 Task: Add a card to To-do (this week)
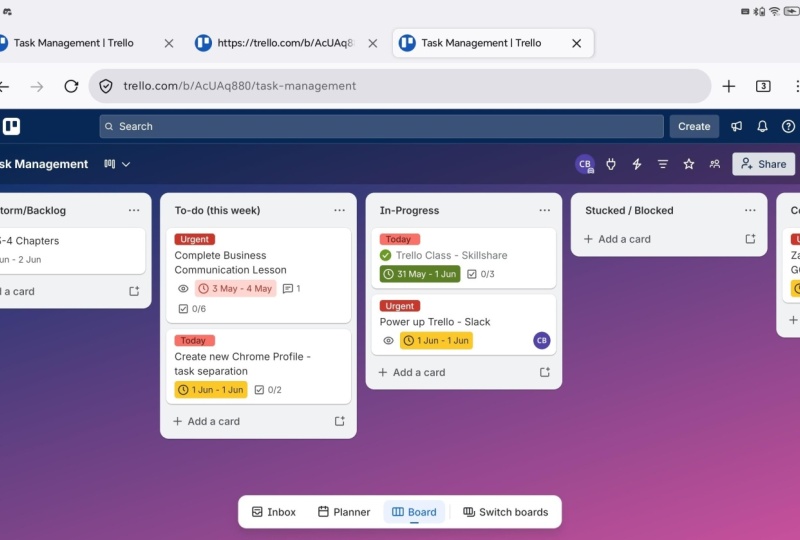point(207,421)
